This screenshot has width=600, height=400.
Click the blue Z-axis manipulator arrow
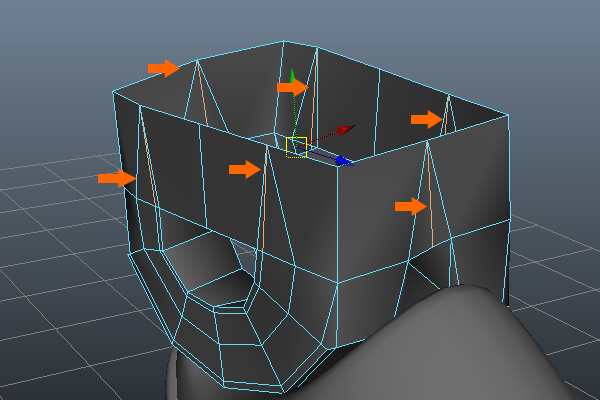point(344,162)
